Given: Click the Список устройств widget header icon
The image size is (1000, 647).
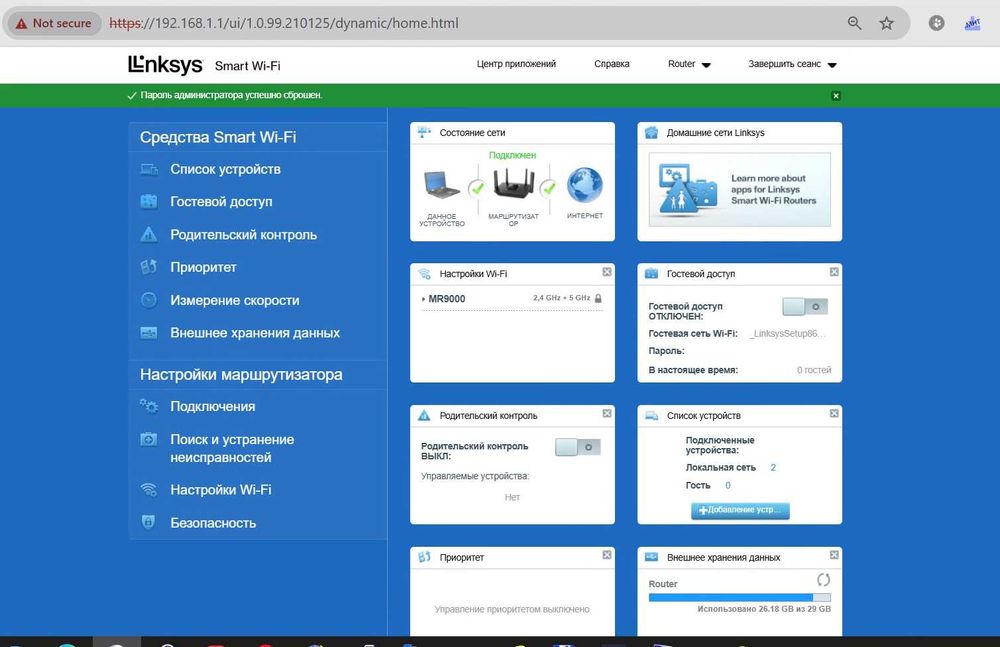Looking at the screenshot, I should pyautogui.click(x=651, y=415).
